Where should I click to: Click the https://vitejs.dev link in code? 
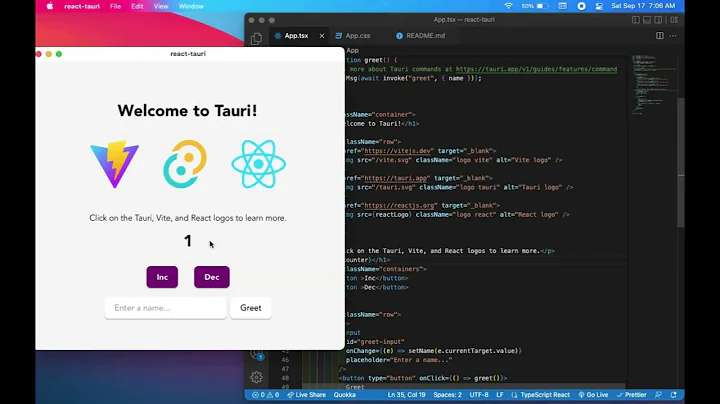point(398,151)
